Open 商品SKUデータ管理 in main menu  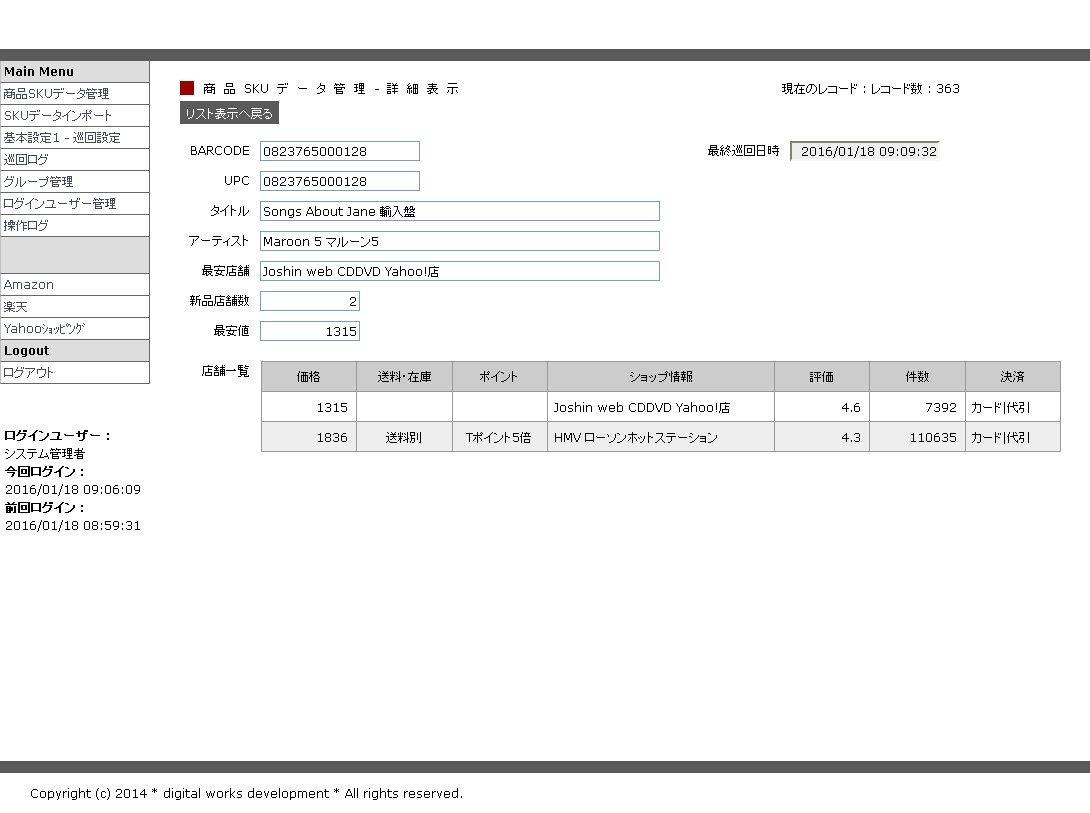(74, 94)
